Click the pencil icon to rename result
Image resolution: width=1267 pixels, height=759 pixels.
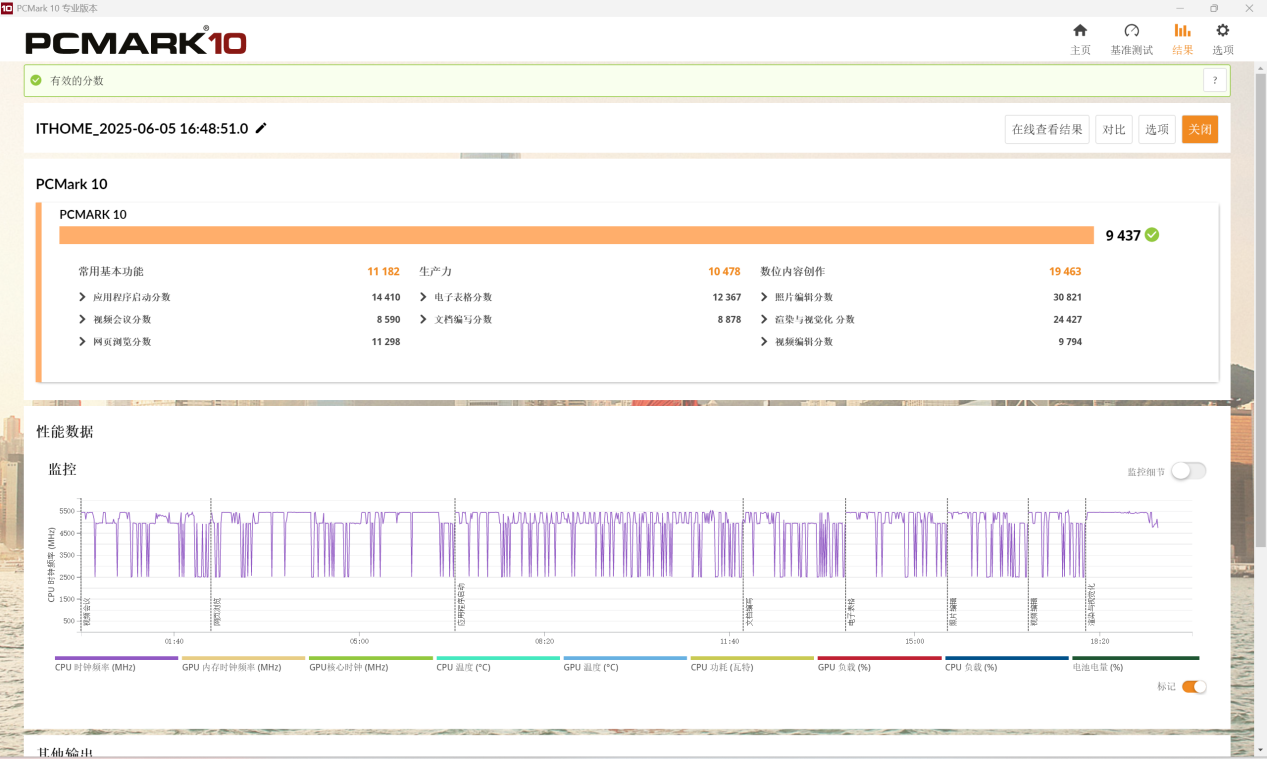pos(261,128)
